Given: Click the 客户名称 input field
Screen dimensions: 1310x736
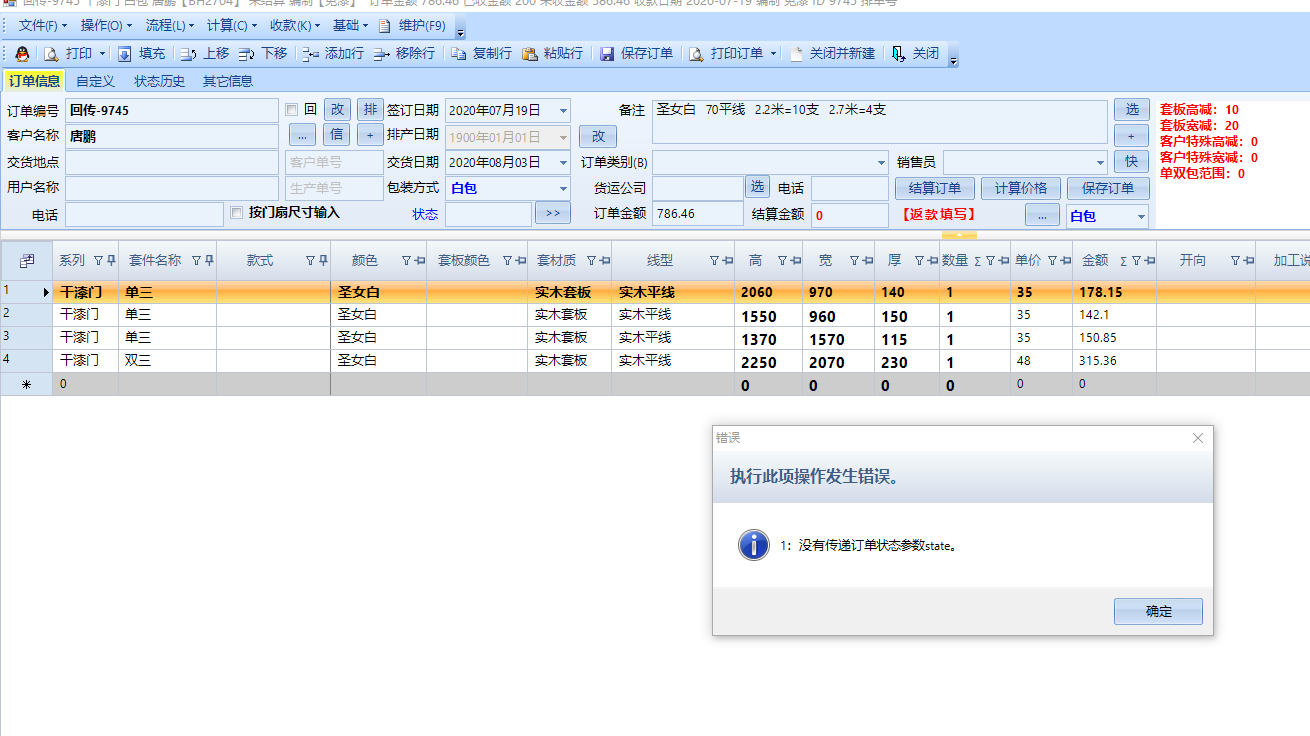Looking at the screenshot, I should [x=171, y=136].
